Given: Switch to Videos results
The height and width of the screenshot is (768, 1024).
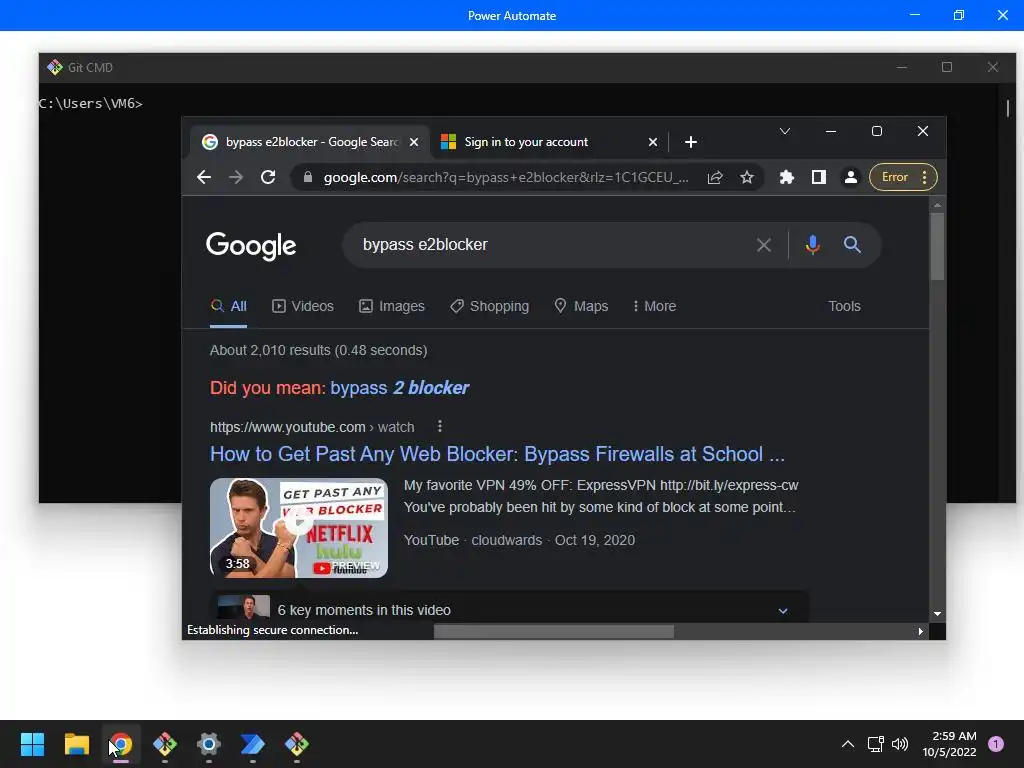Looking at the screenshot, I should 303,306.
